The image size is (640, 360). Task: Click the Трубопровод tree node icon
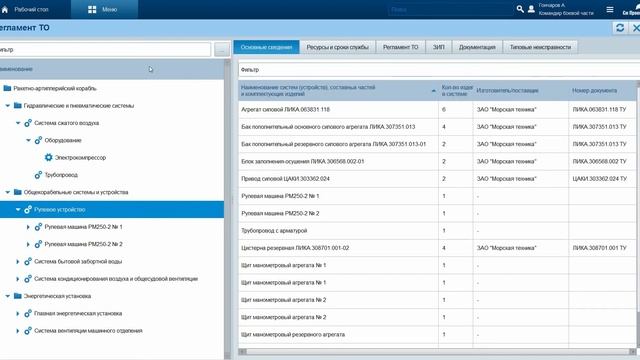(x=38, y=175)
